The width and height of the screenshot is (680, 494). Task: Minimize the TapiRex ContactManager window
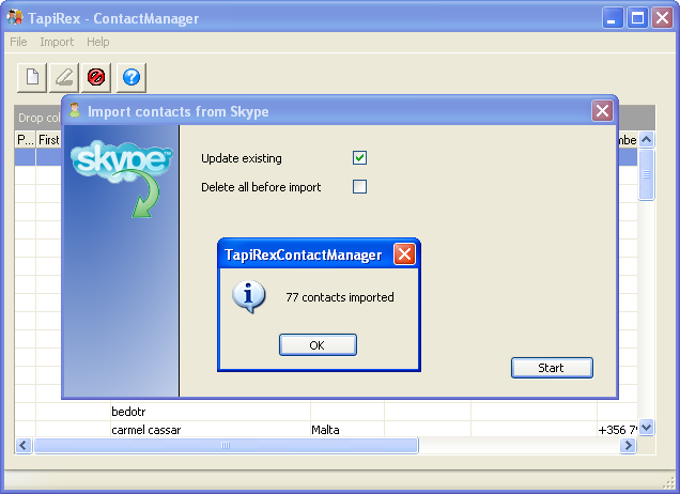pos(612,18)
